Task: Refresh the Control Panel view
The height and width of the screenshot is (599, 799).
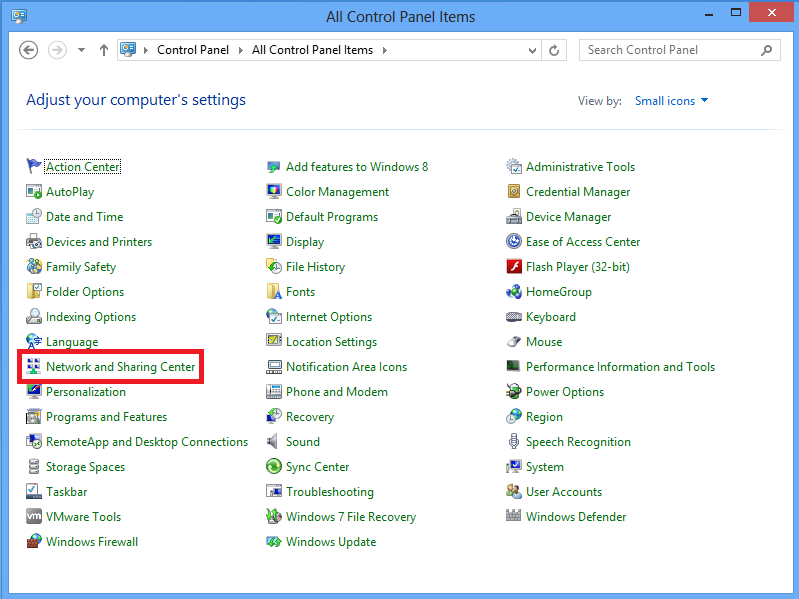Action: [x=554, y=50]
